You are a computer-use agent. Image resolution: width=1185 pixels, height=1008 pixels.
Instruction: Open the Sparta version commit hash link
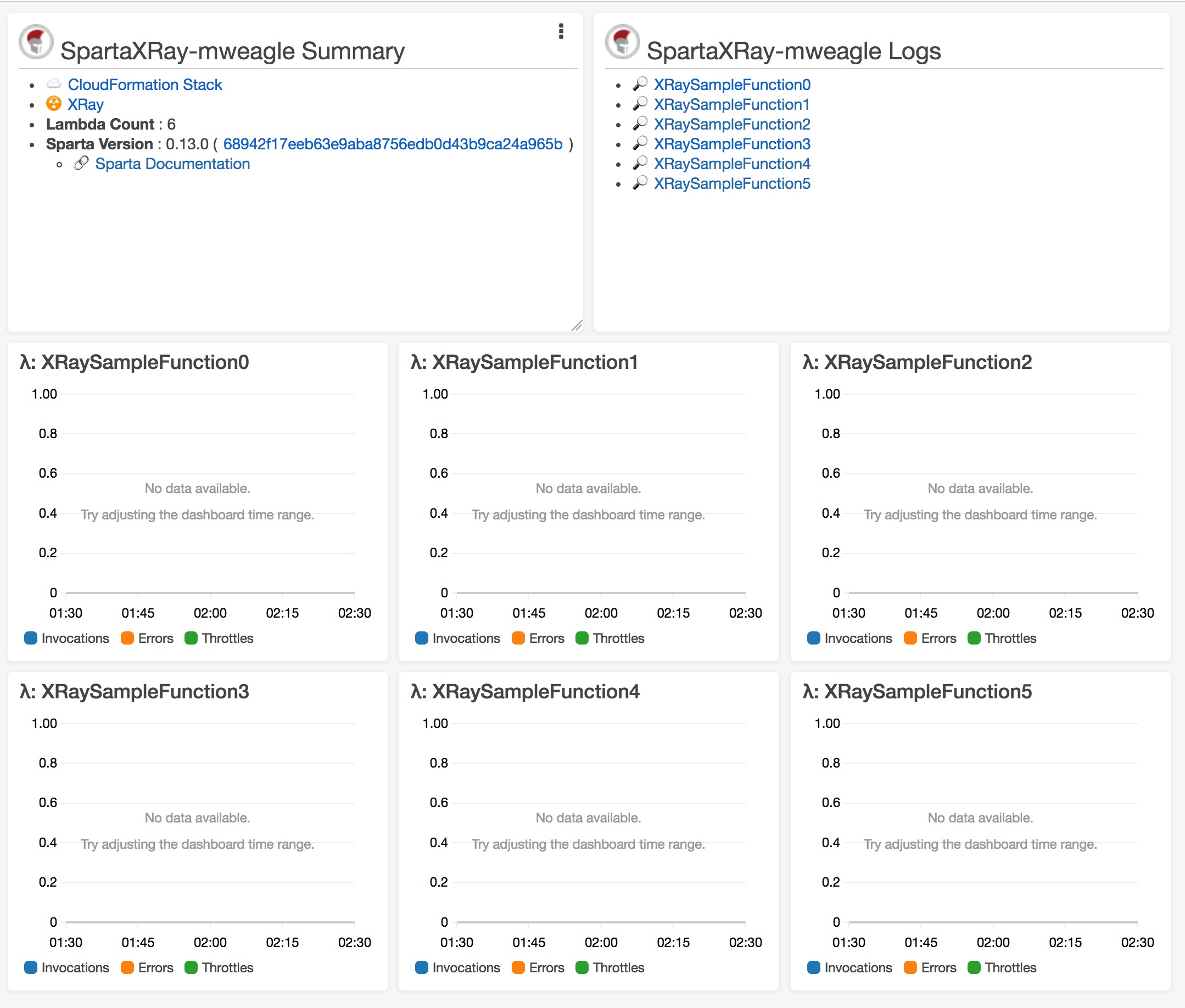392,144
